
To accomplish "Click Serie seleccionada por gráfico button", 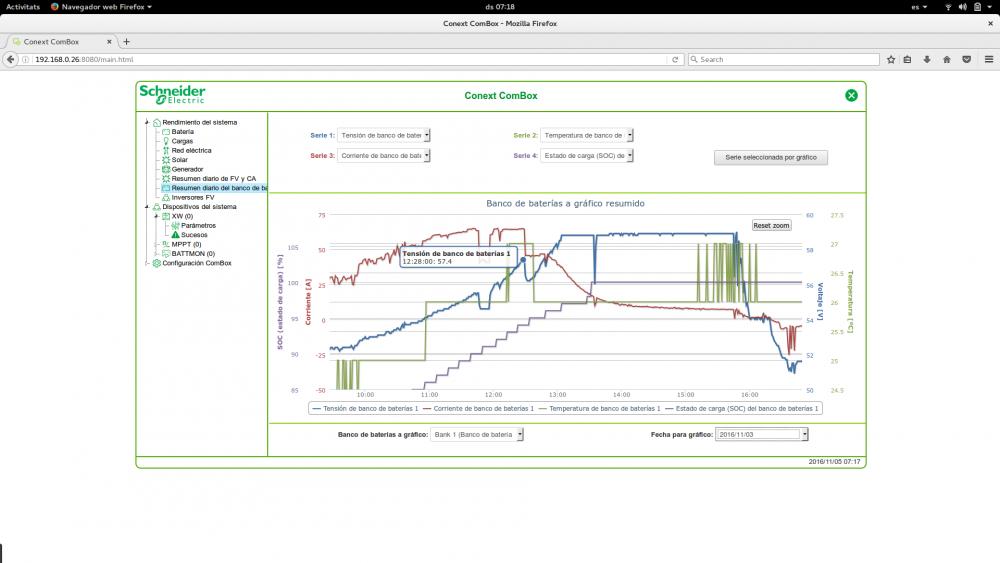I will click(770, 157).
